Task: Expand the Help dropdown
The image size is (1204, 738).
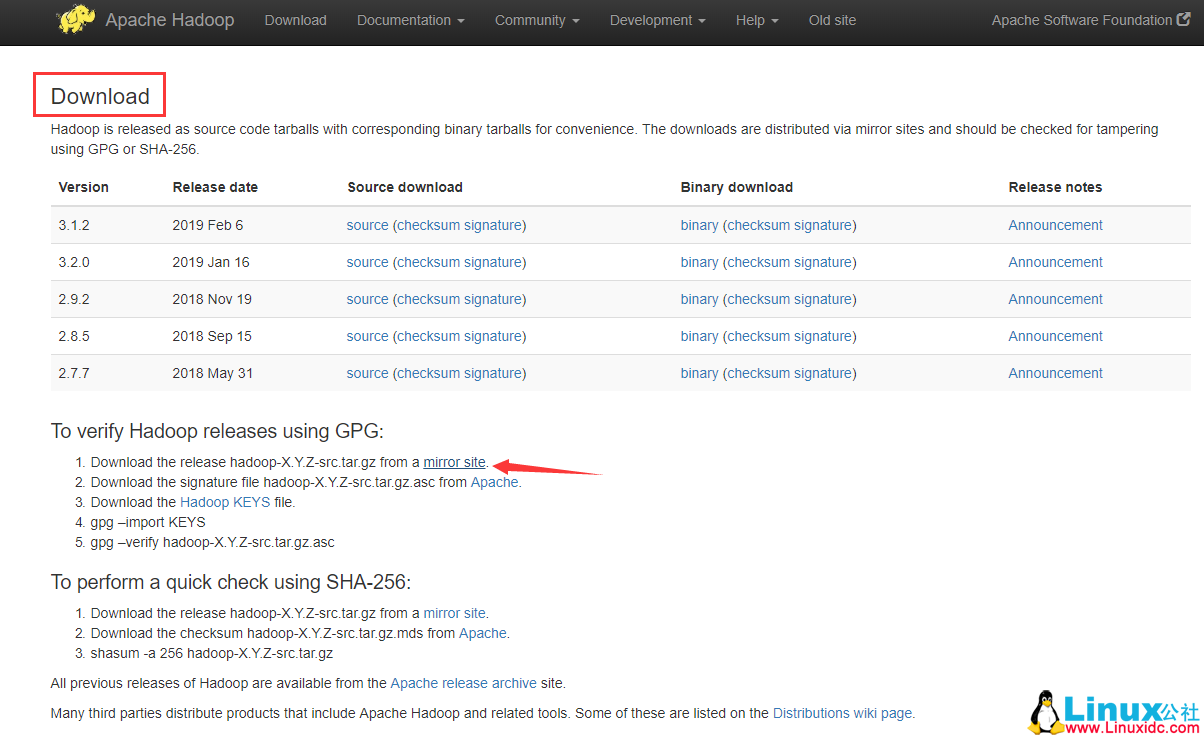Action: tap(756, 20)
